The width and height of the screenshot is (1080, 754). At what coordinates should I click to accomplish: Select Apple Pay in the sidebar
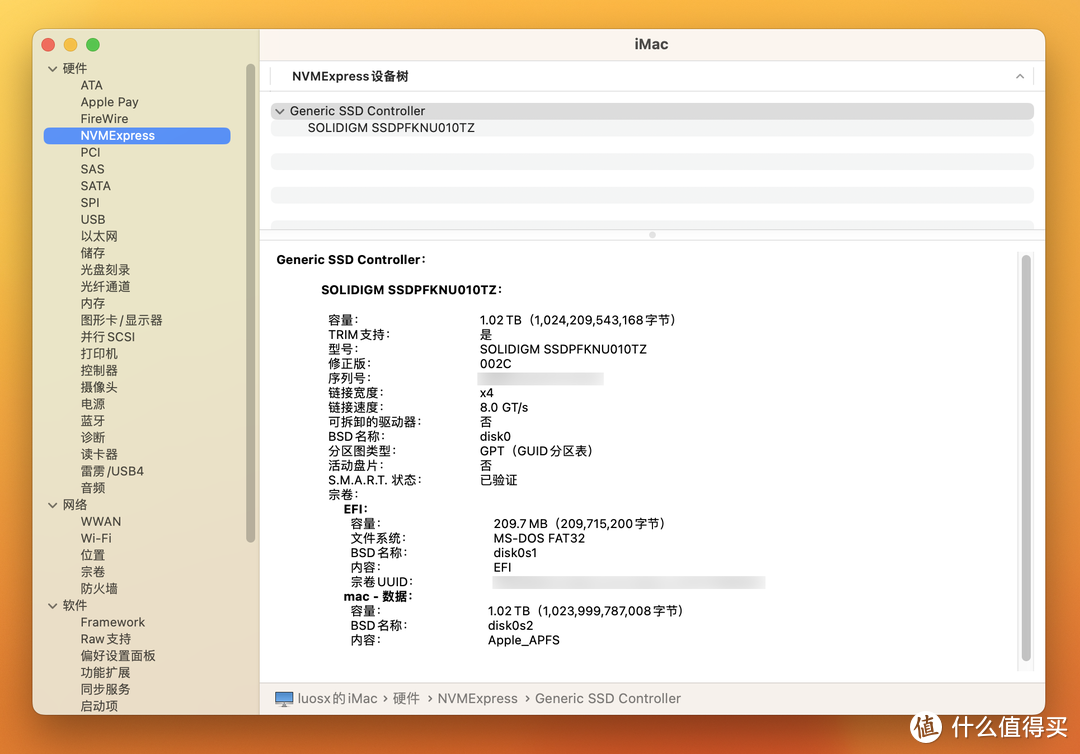tap(110, 102)
